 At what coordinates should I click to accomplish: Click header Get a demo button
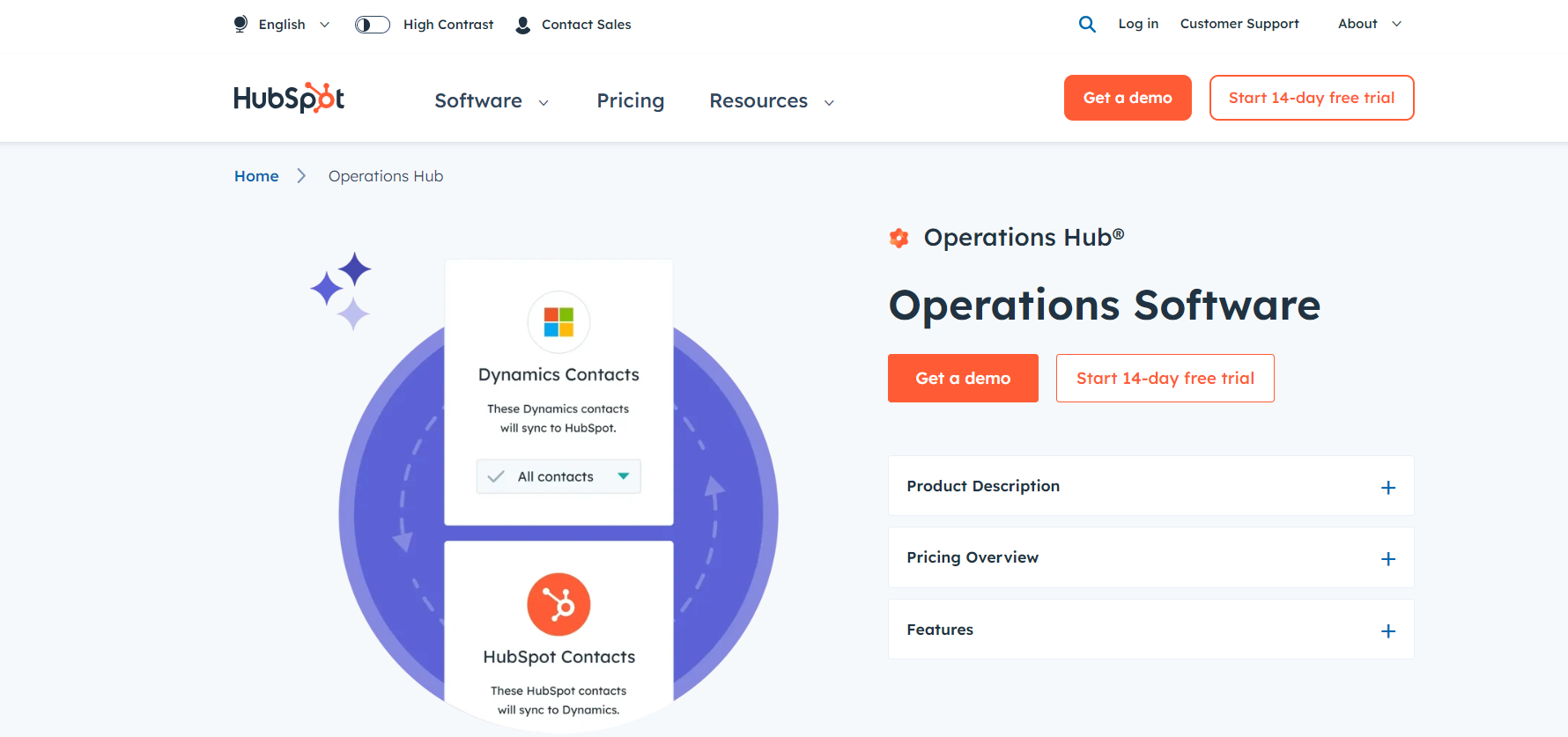pyautogui.click(x=1128, y=98)
